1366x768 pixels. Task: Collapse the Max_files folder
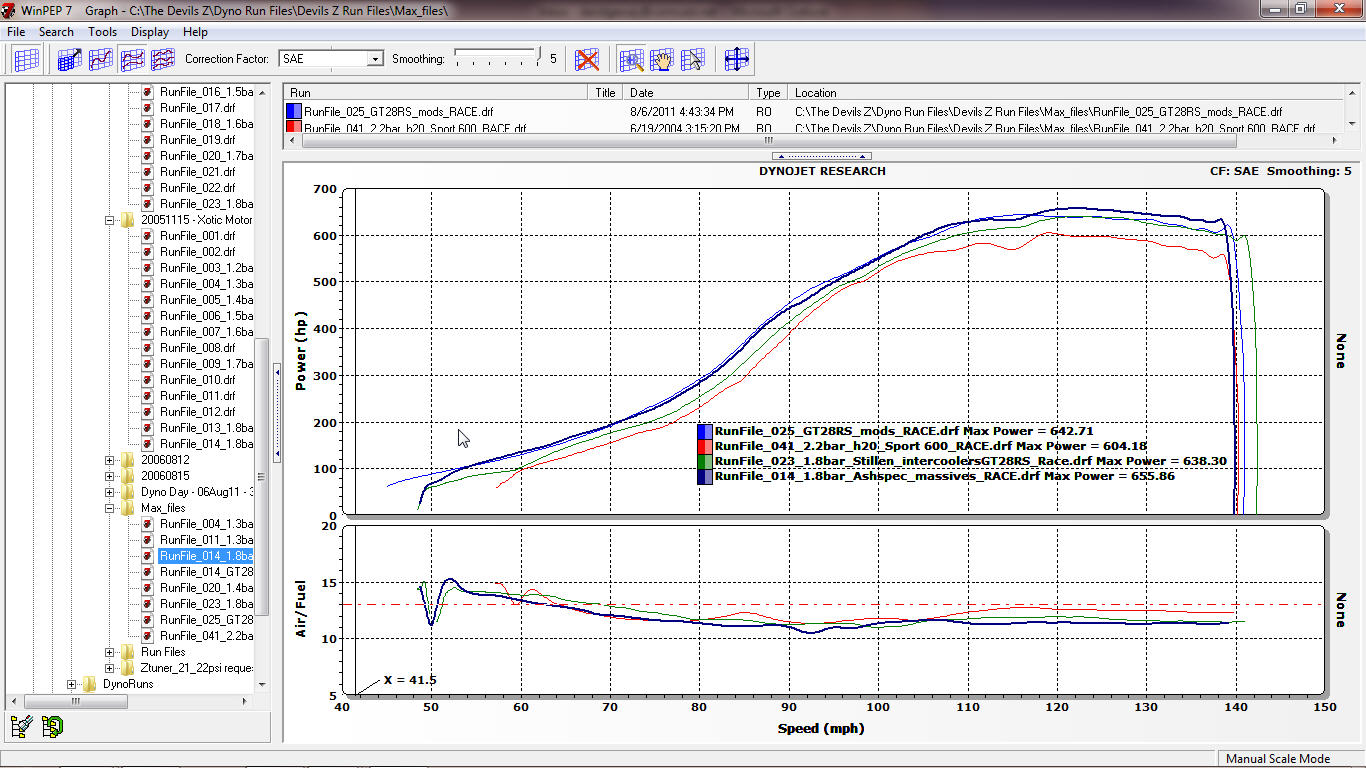click(110, 508)
